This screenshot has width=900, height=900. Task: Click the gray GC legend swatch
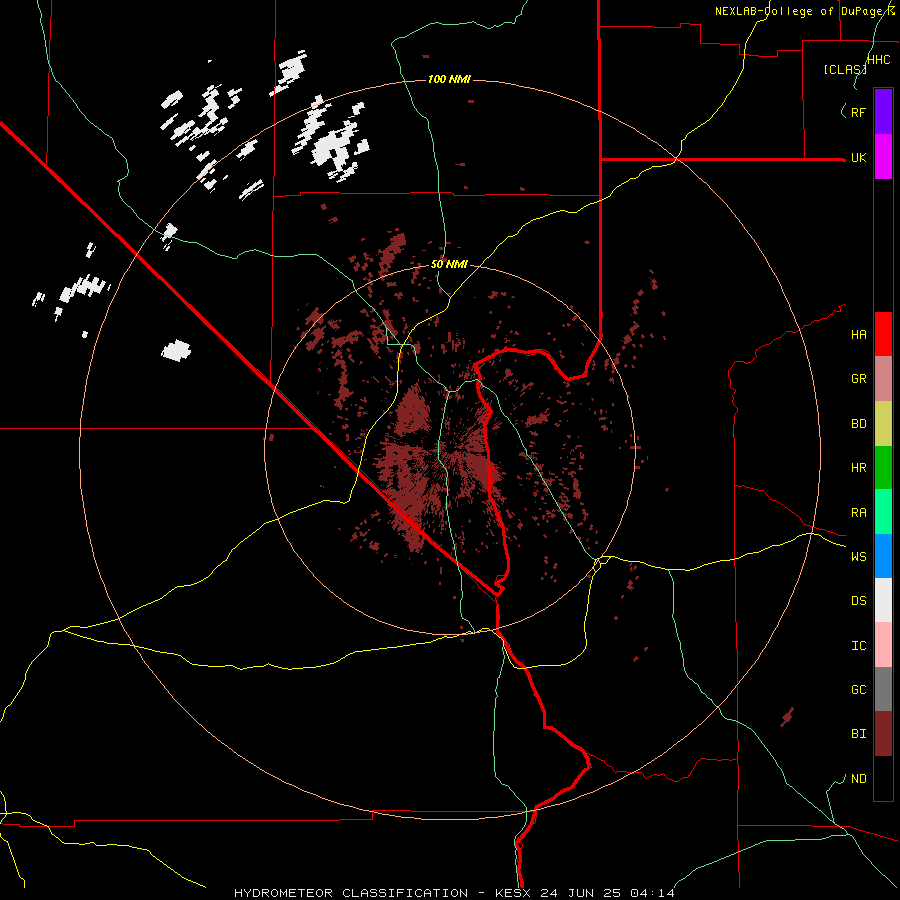tap(883, 689)
